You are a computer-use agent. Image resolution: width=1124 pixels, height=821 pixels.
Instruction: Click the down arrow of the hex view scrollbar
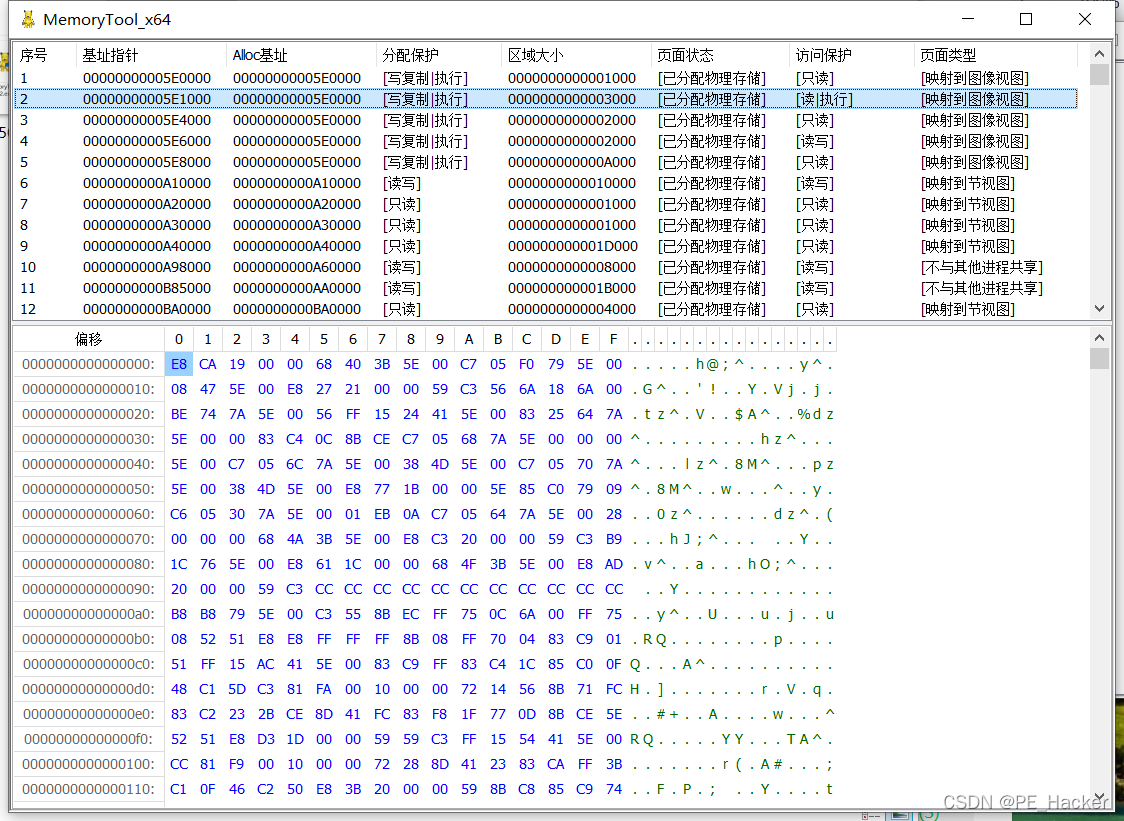pyautogui.click(x=1099, y=797)
